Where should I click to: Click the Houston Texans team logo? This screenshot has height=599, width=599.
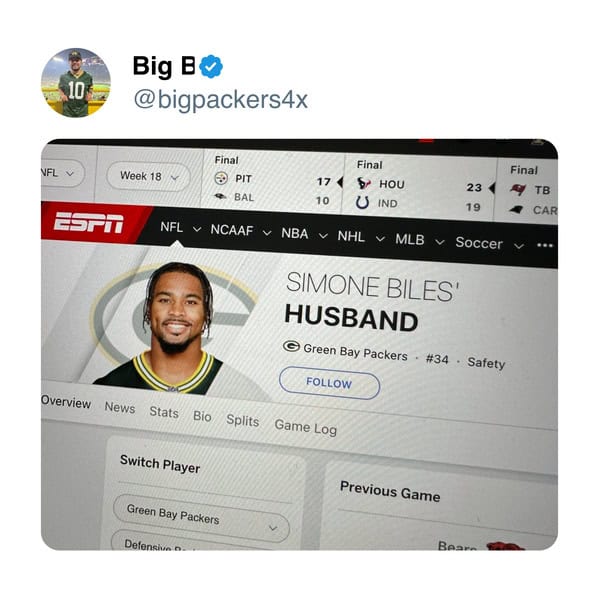(363, 183)
